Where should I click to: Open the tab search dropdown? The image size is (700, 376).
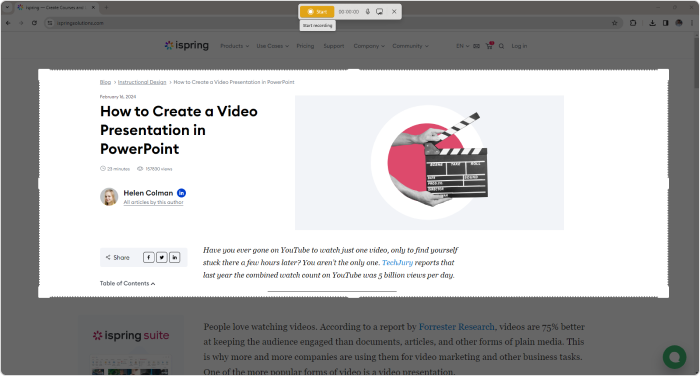pyautogui.click(x=7, y=8)
